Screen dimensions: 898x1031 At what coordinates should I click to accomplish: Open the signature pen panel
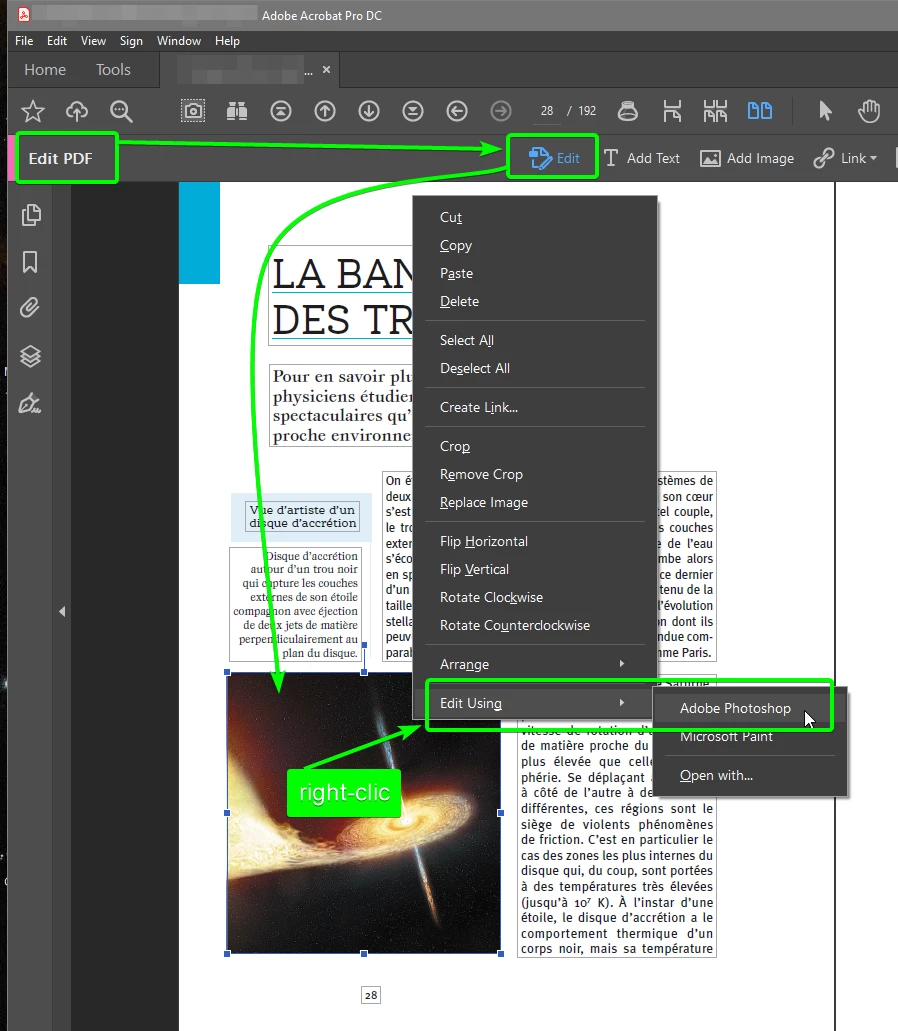[30, 403]
